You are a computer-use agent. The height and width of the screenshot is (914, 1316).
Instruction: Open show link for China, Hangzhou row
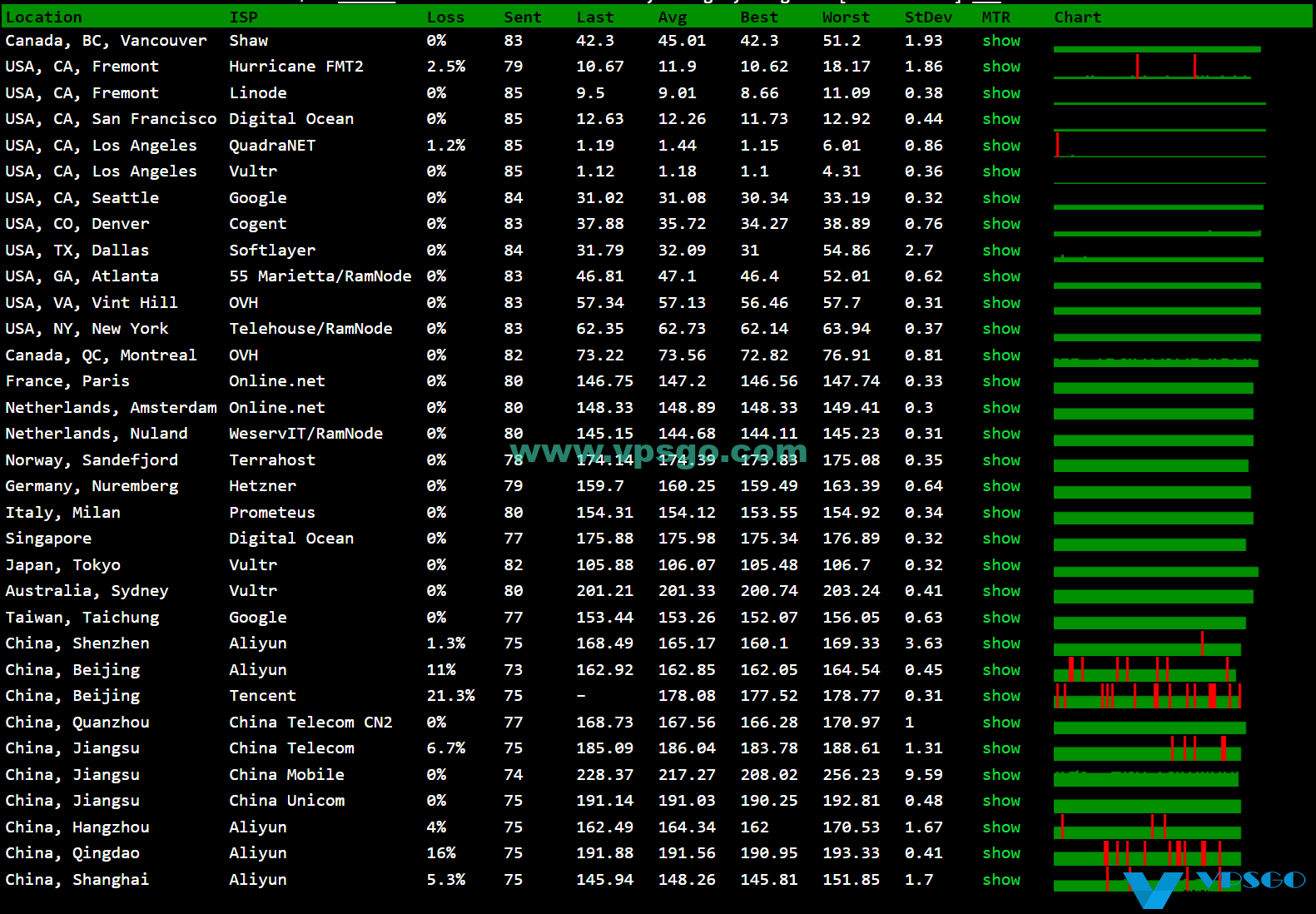(x=1001, y=827)
